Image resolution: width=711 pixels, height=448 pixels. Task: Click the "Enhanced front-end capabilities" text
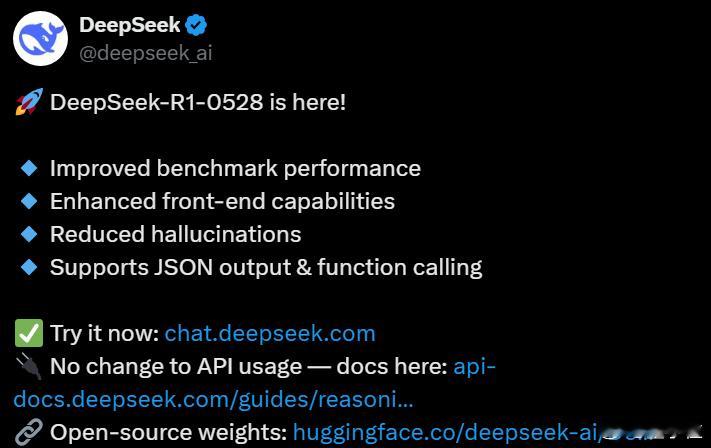coord(222,201)
